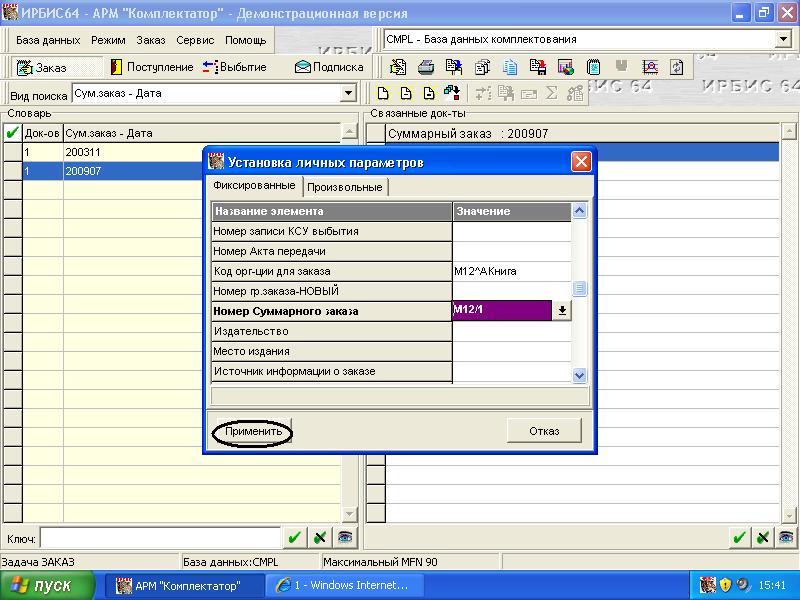Click the refresh icon at the toolbar's right end
The image size is (800, 600).
pyautogui.click(x=678, y=67)
